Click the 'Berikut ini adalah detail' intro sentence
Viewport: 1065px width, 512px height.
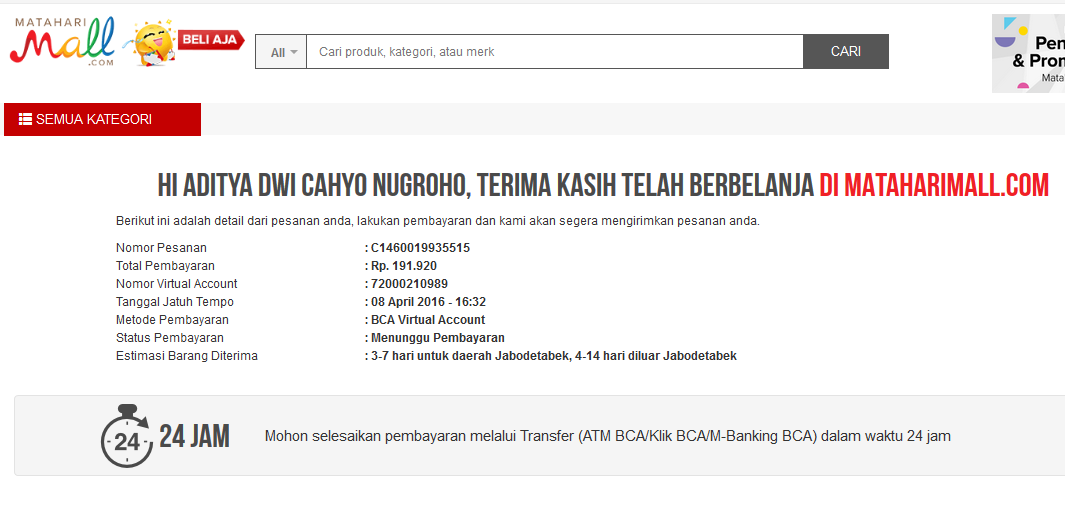(x=438, y=221)
